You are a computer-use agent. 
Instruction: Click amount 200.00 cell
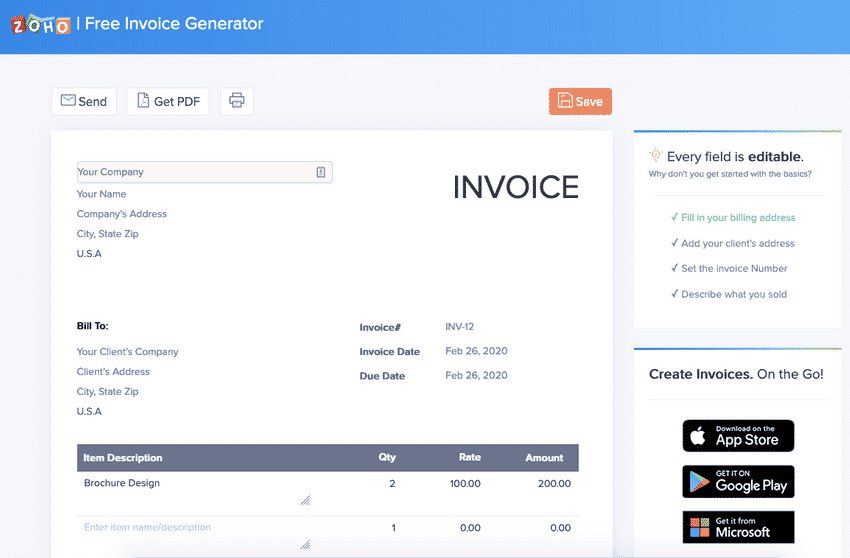(x=554, y=483)
